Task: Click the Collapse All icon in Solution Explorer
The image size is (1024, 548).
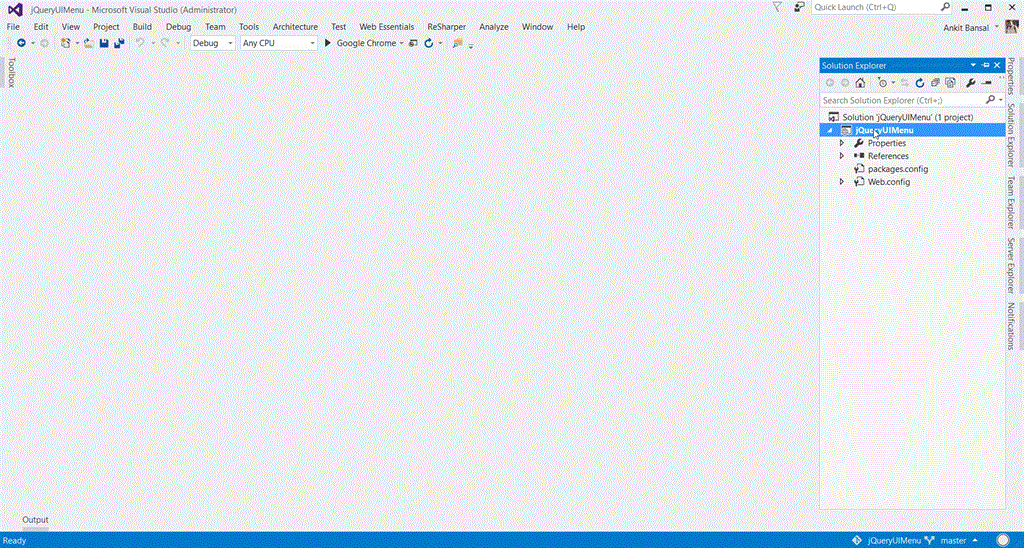Action: pos(935,83)
